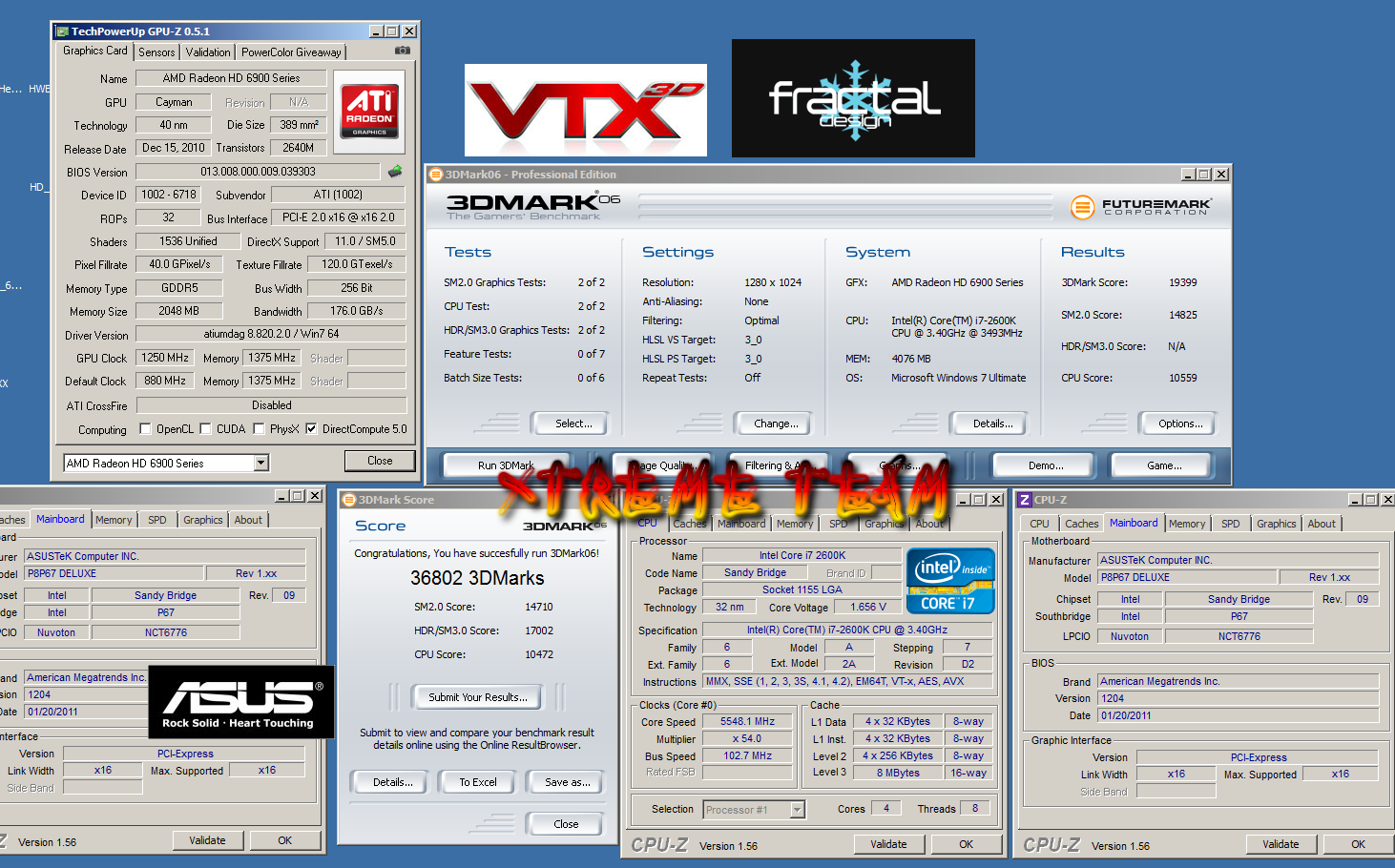Click Close in 3DMark Score window
Viewport: 1395px width, 868px height.
[x=566, y=824]
